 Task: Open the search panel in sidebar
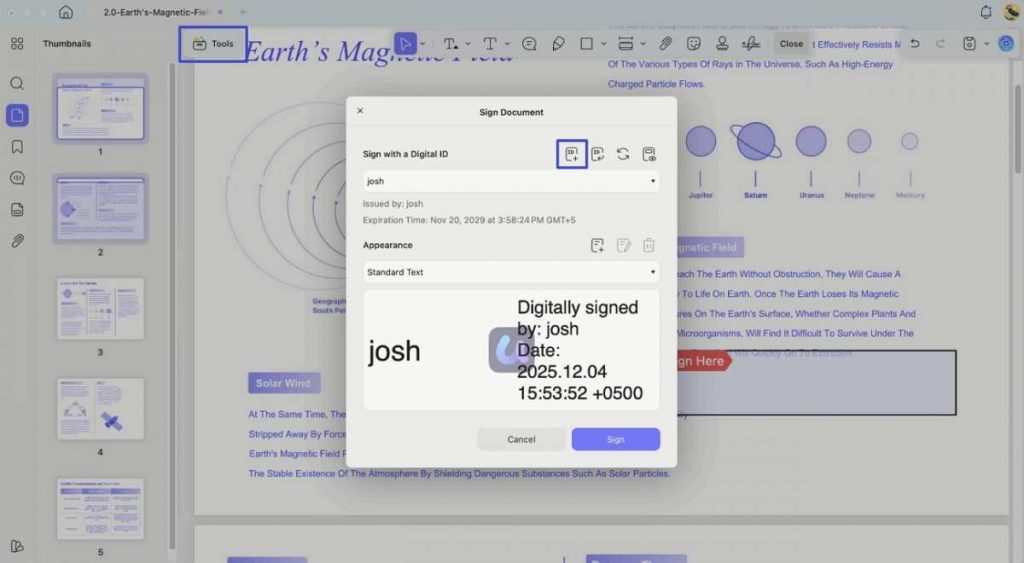pos(17,83)
